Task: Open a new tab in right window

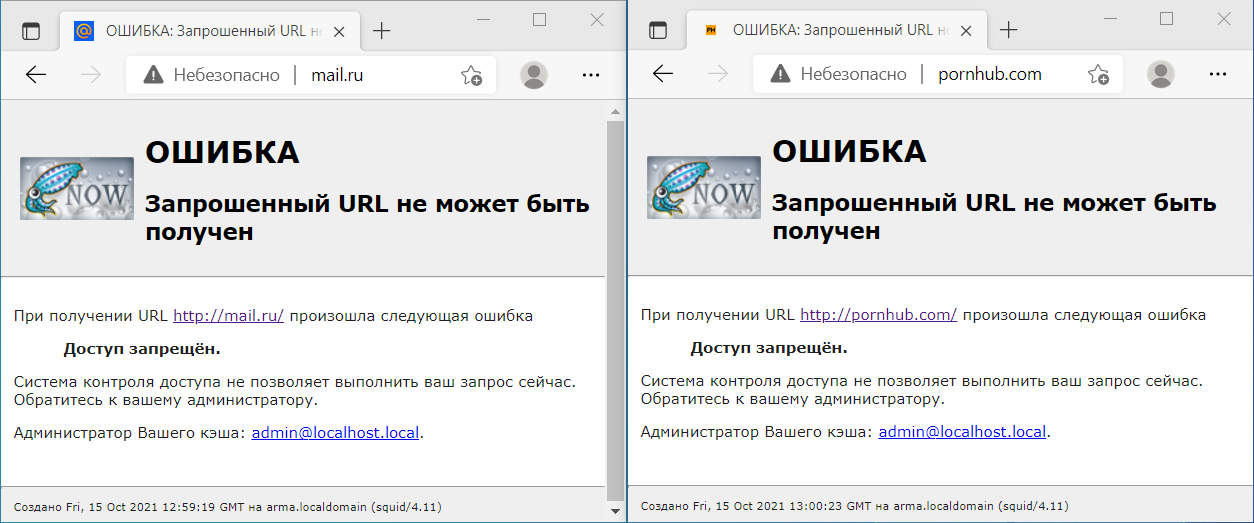Action: pyautogui.click(x=1008, y=31)
